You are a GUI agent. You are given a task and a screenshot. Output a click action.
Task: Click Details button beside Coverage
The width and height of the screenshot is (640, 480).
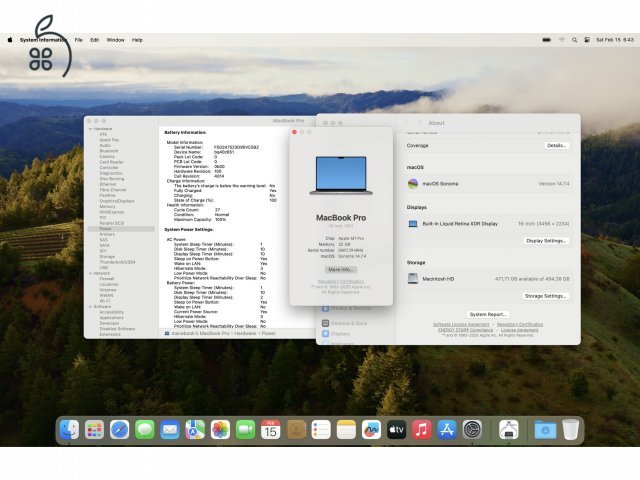point(557,145)
